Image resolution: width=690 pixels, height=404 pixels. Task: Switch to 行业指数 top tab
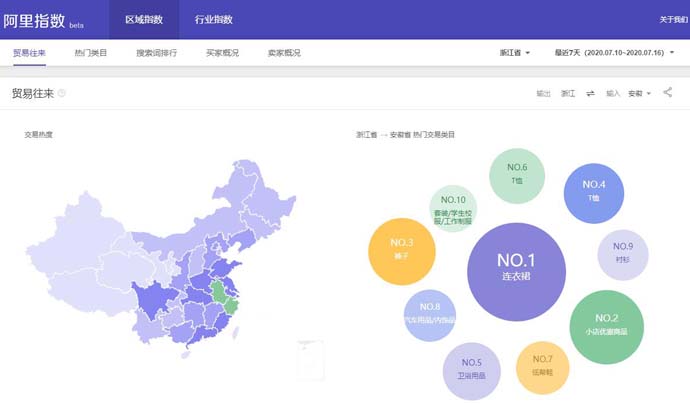pyautogui.click(x=213, y=19)
